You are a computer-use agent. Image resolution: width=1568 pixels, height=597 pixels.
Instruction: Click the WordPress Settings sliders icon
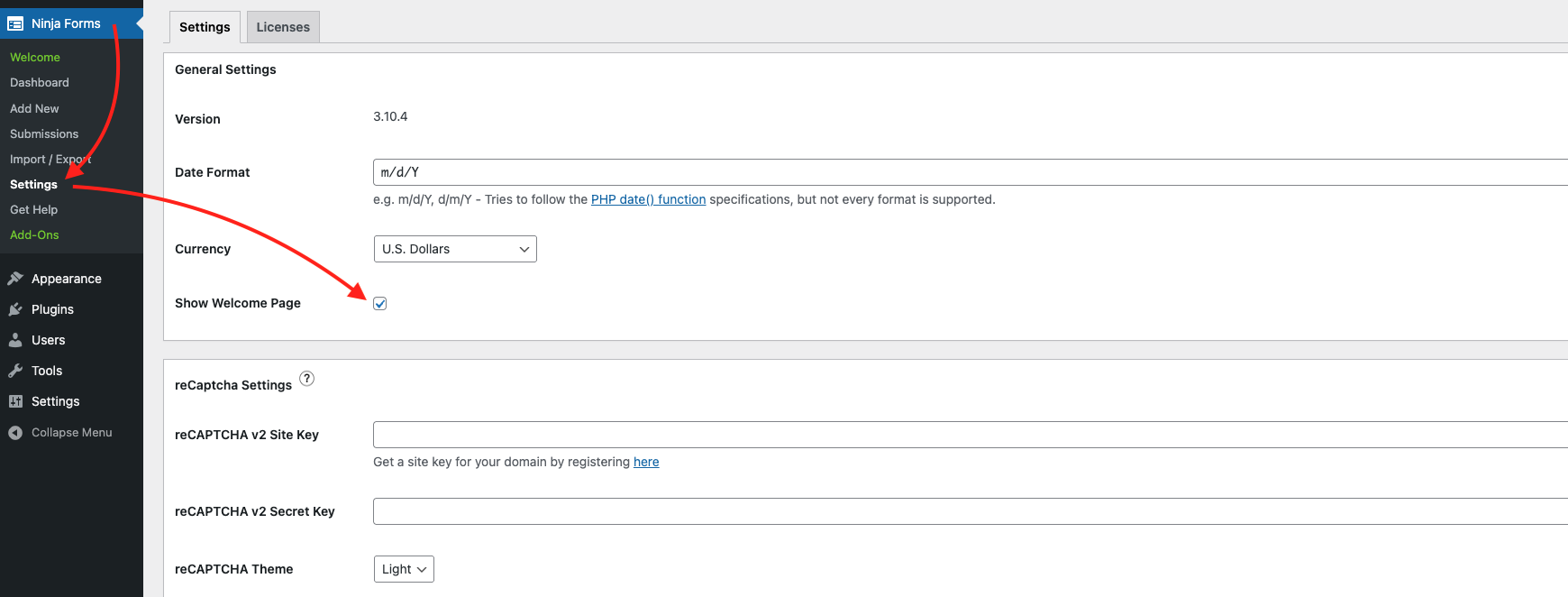(15, 401)
